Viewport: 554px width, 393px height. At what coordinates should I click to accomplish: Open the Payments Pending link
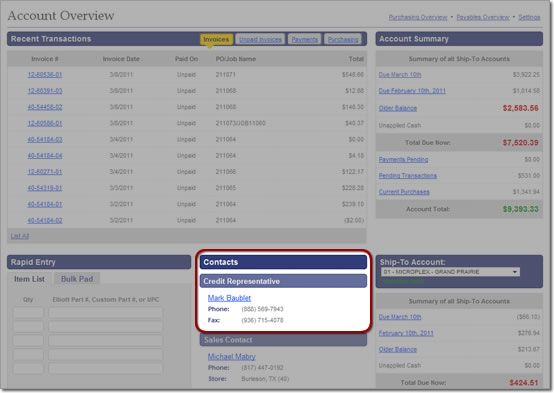pyautogui.click(x=403, y=160)
